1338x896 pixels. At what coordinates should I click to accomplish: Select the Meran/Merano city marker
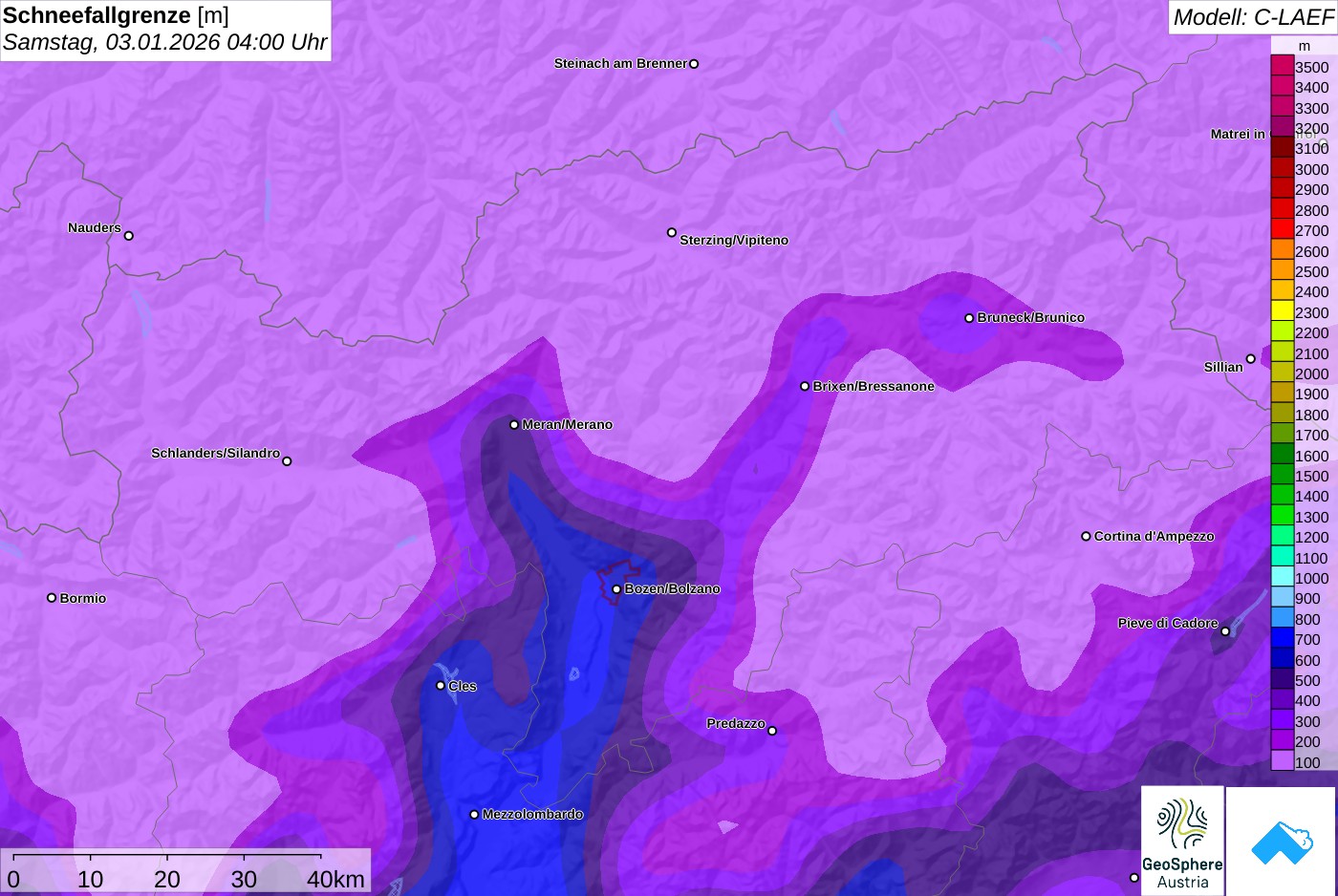[514, 424]
